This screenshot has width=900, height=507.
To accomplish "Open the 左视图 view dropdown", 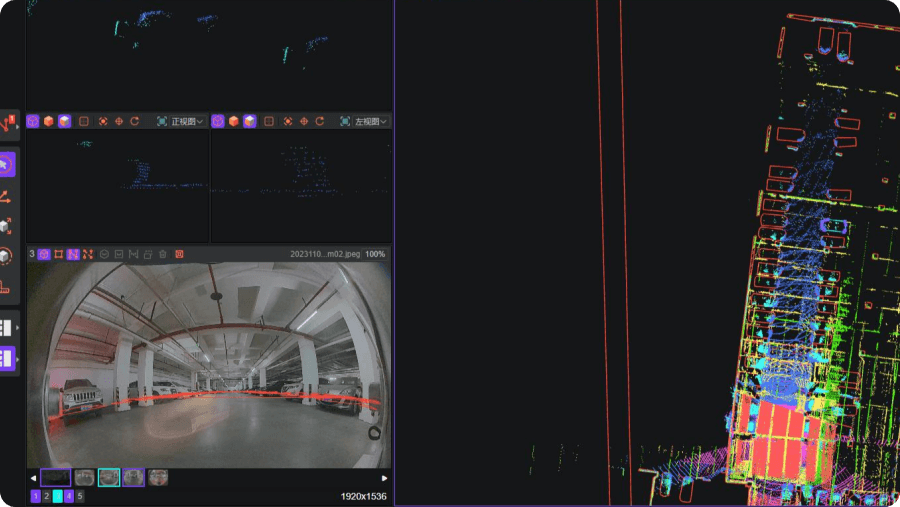I will [371, 122].
